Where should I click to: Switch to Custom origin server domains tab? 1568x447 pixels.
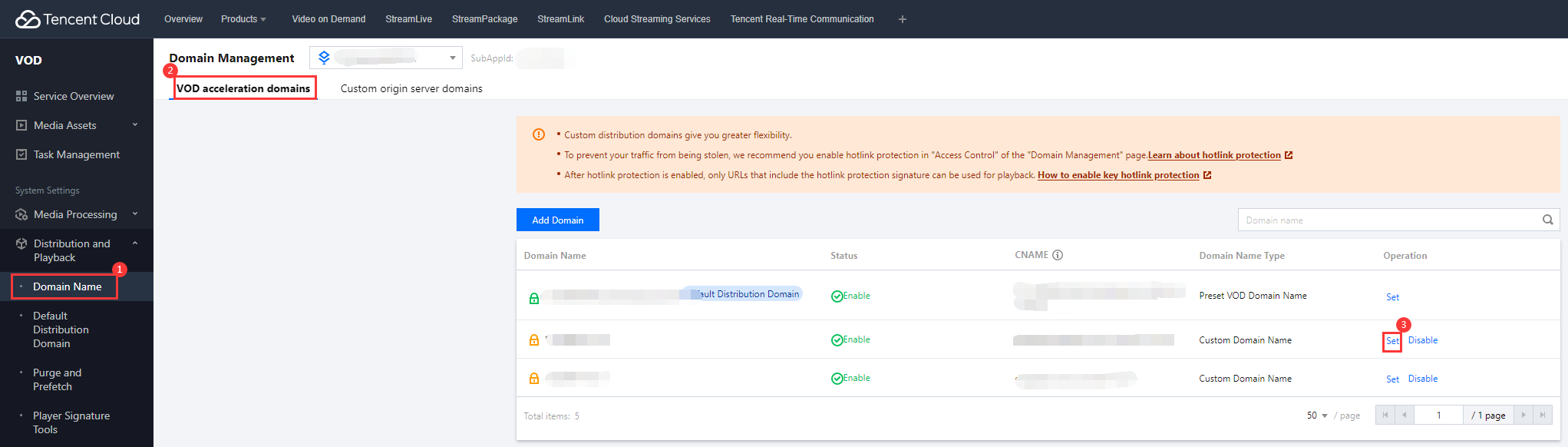411,88
